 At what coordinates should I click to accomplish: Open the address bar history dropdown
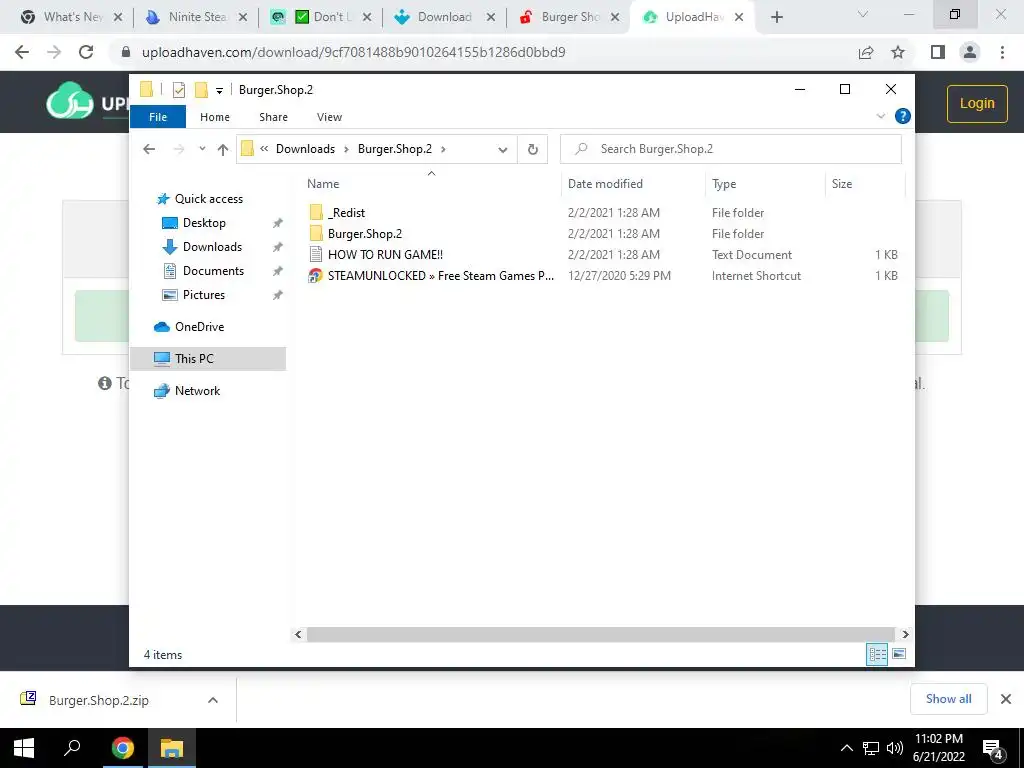click(502, 150)
